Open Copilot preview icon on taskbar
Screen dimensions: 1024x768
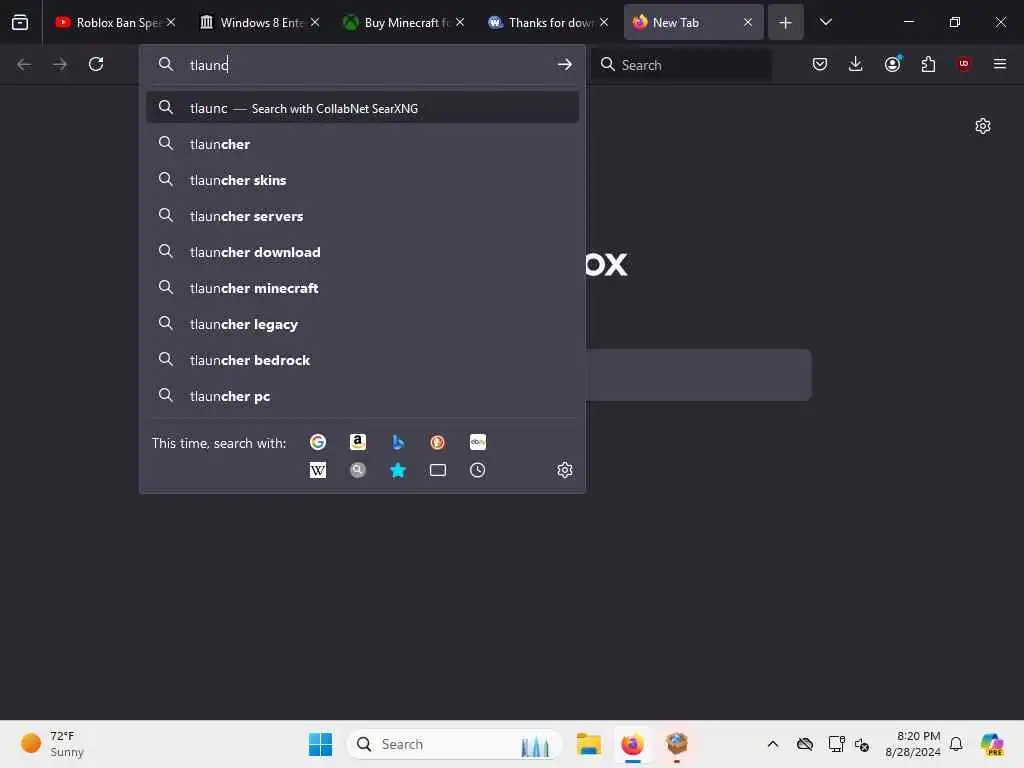tap(992, 744)
